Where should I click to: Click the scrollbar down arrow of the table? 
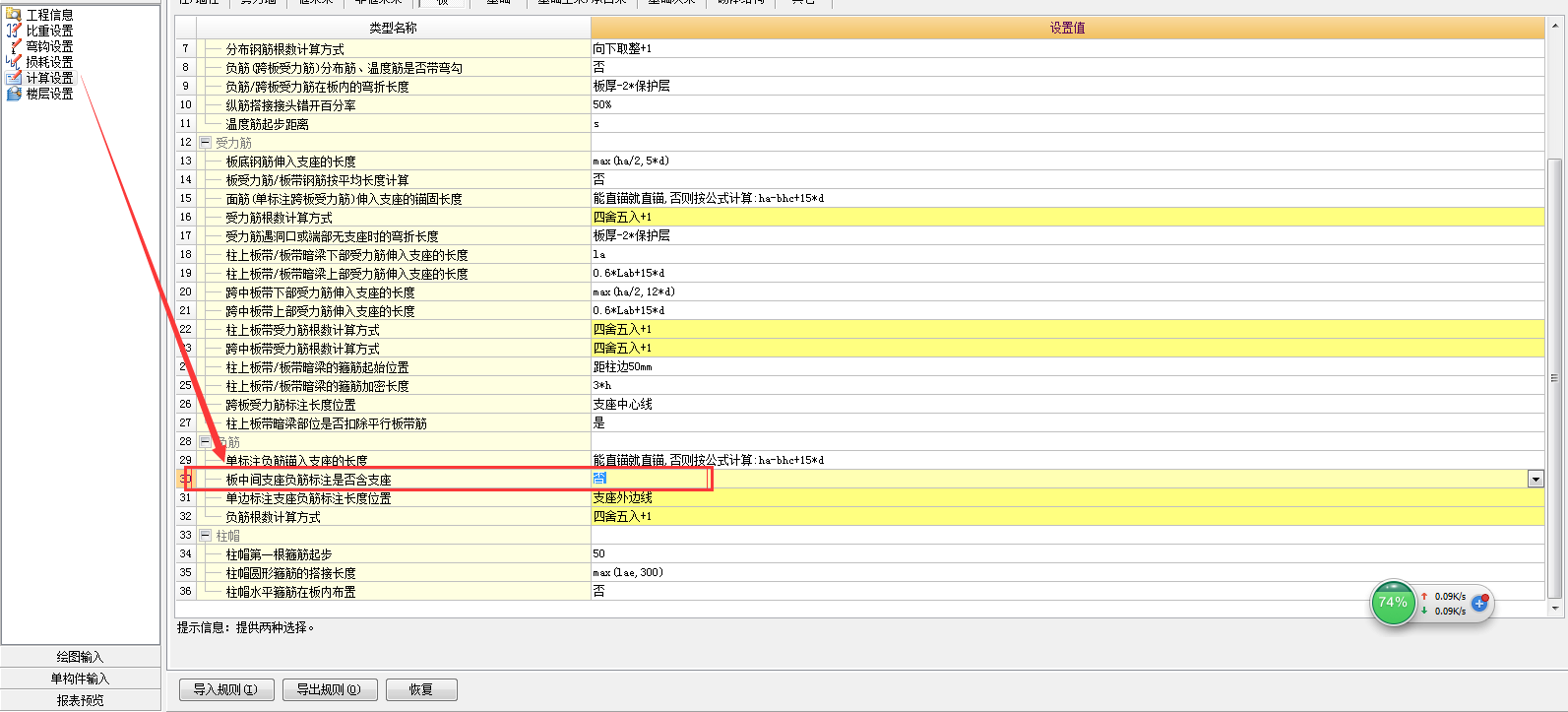point(1555,609)
